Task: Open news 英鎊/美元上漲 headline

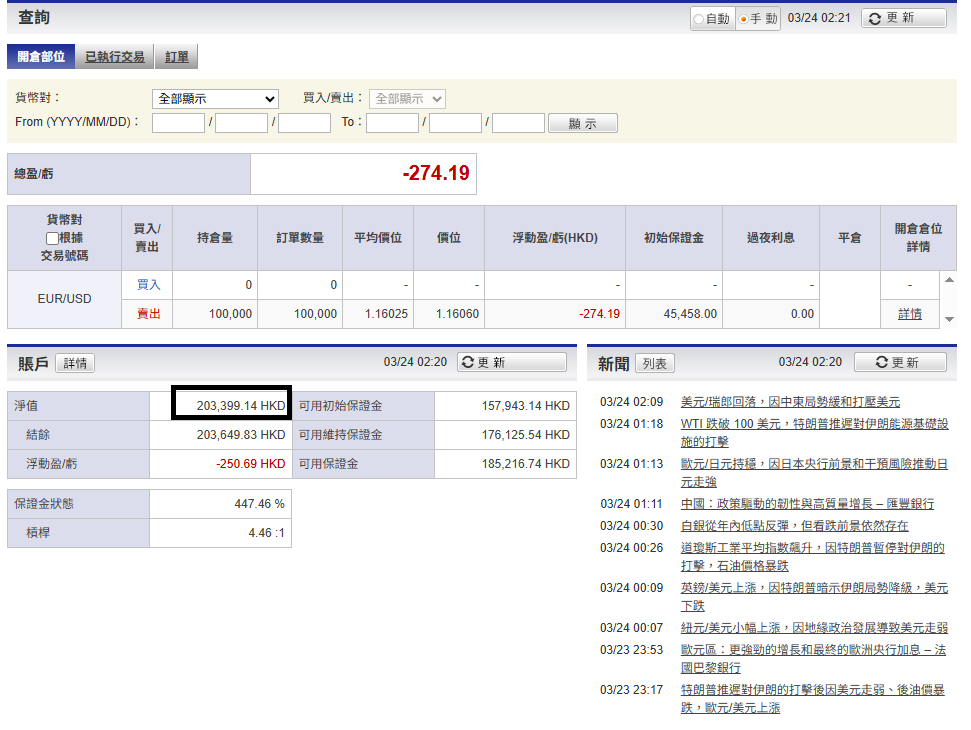Action: pyautogui.click(x=814, y=596)
